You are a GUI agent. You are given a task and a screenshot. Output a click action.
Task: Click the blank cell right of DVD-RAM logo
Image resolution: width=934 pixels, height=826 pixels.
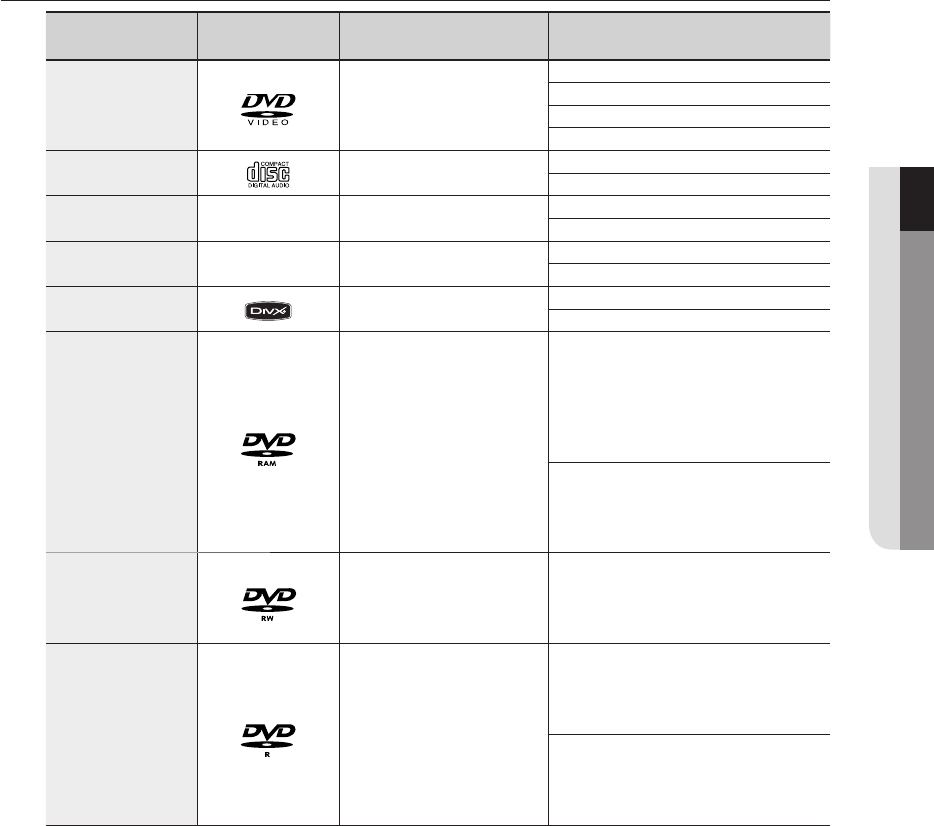(x=443, y=442)
